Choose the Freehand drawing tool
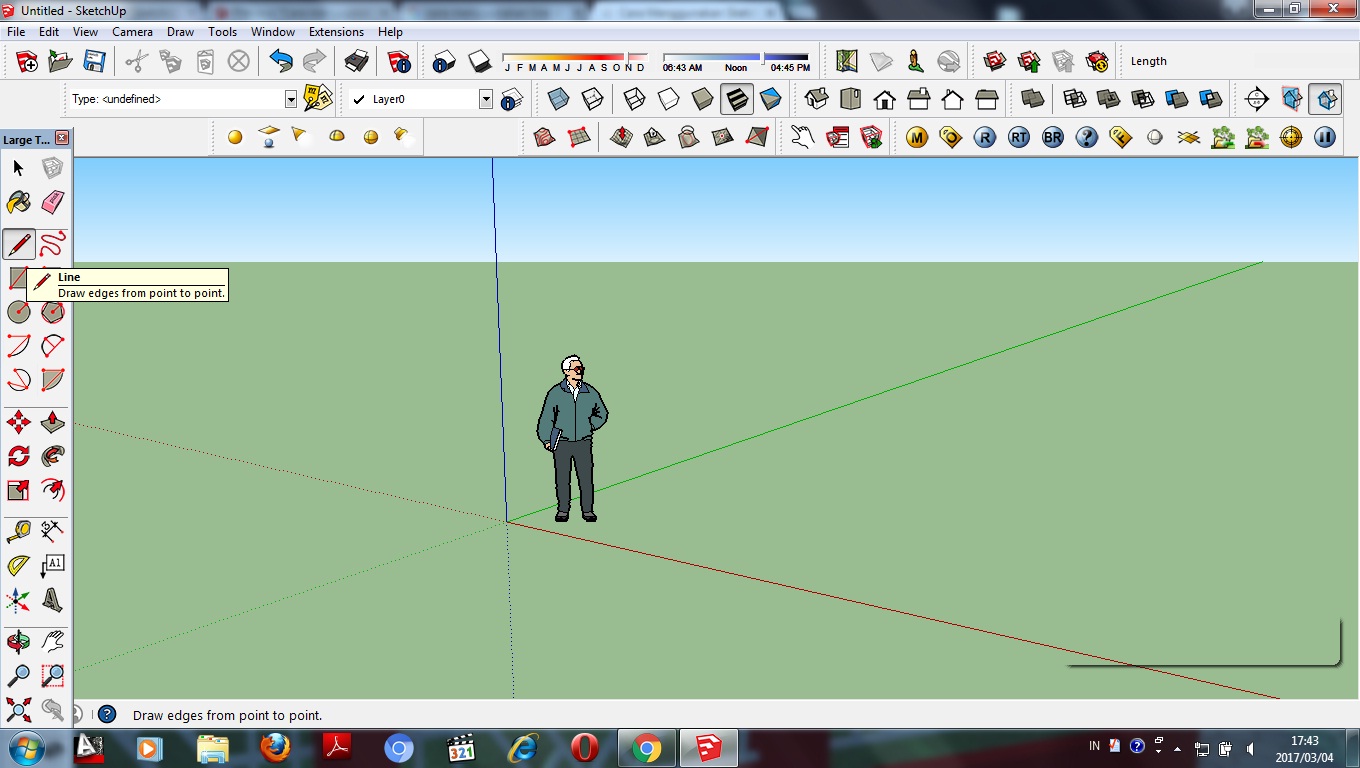1360x768 pixels. coord(52,243)
